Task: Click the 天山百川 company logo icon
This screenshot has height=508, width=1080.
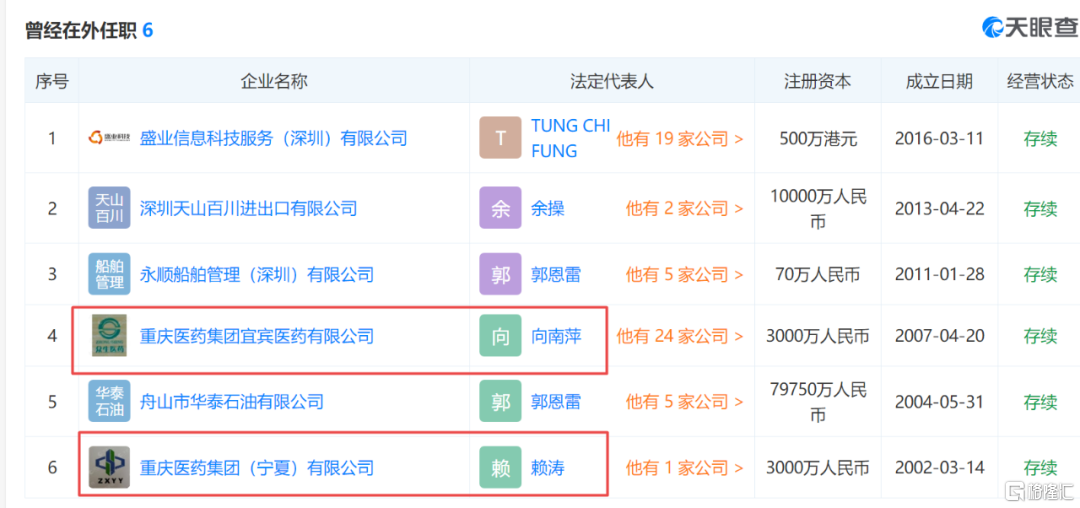Action: click(x=108, y=209)
